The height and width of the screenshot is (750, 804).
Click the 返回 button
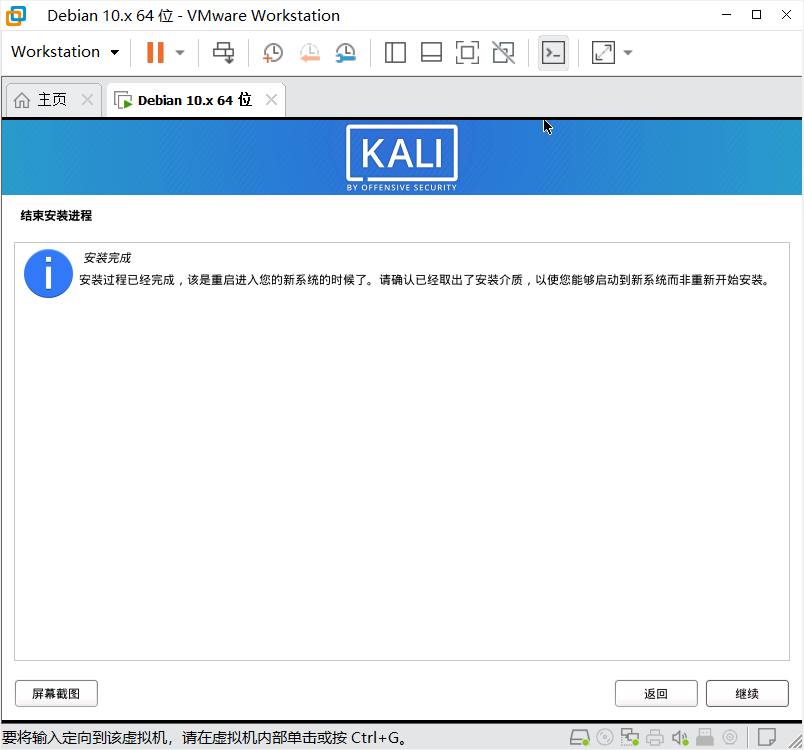pyautogui.click(x=656, y=694)
